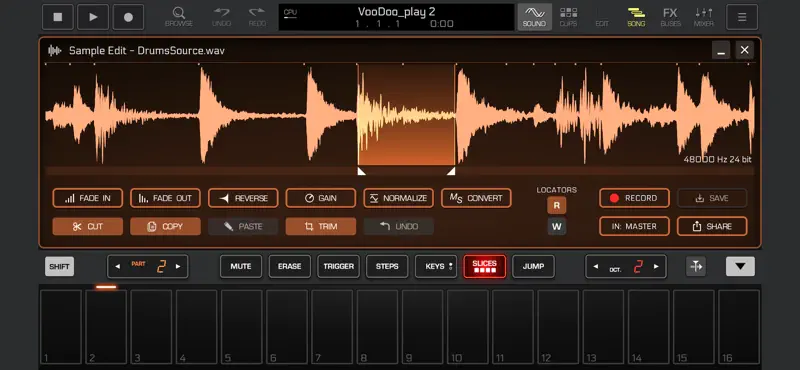Toggle Erase mode
Screen dimensions: 800x370
[x=289, y=266]
